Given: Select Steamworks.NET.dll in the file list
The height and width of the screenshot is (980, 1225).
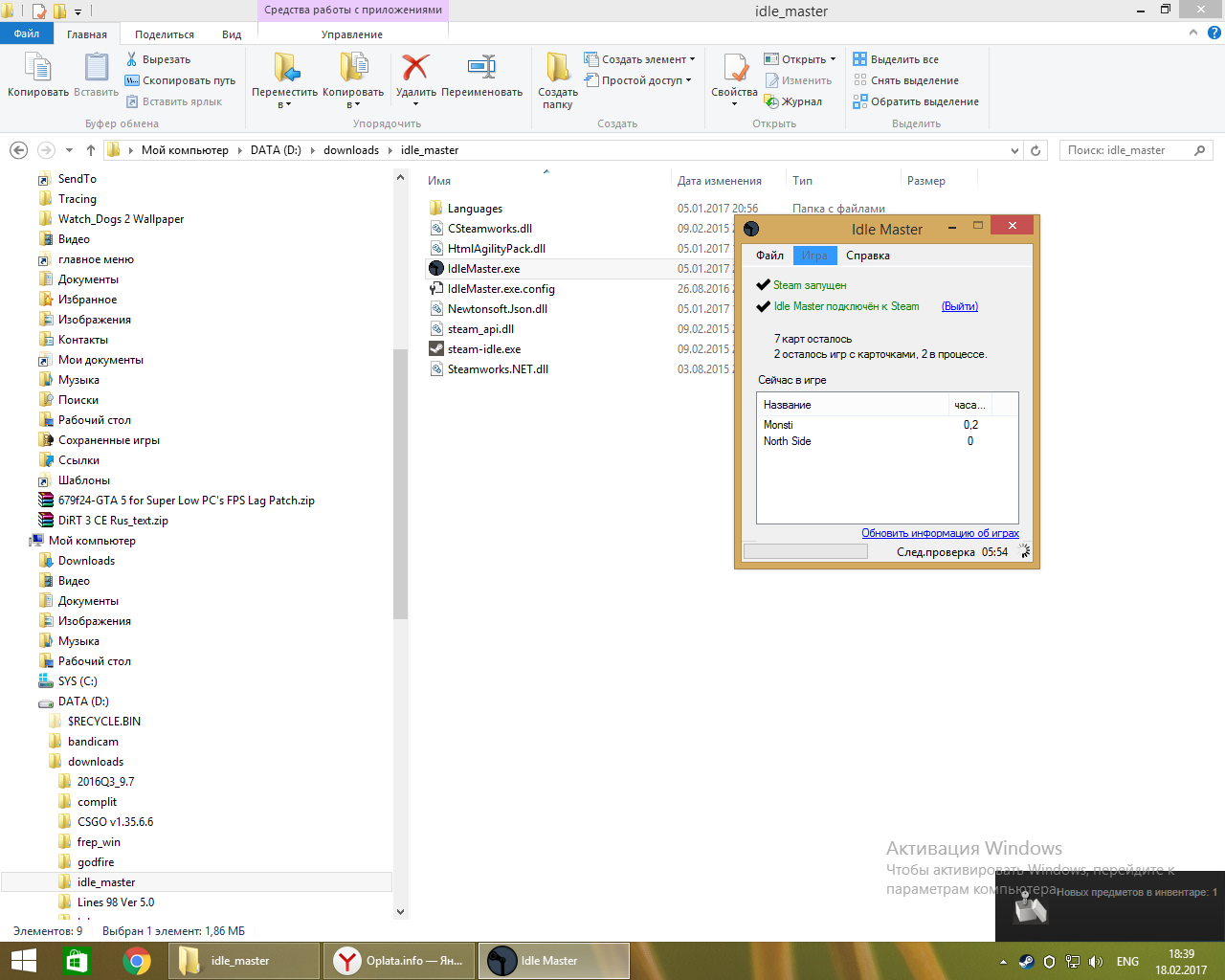Looking at the screenshot, I should tap(498, 369).
